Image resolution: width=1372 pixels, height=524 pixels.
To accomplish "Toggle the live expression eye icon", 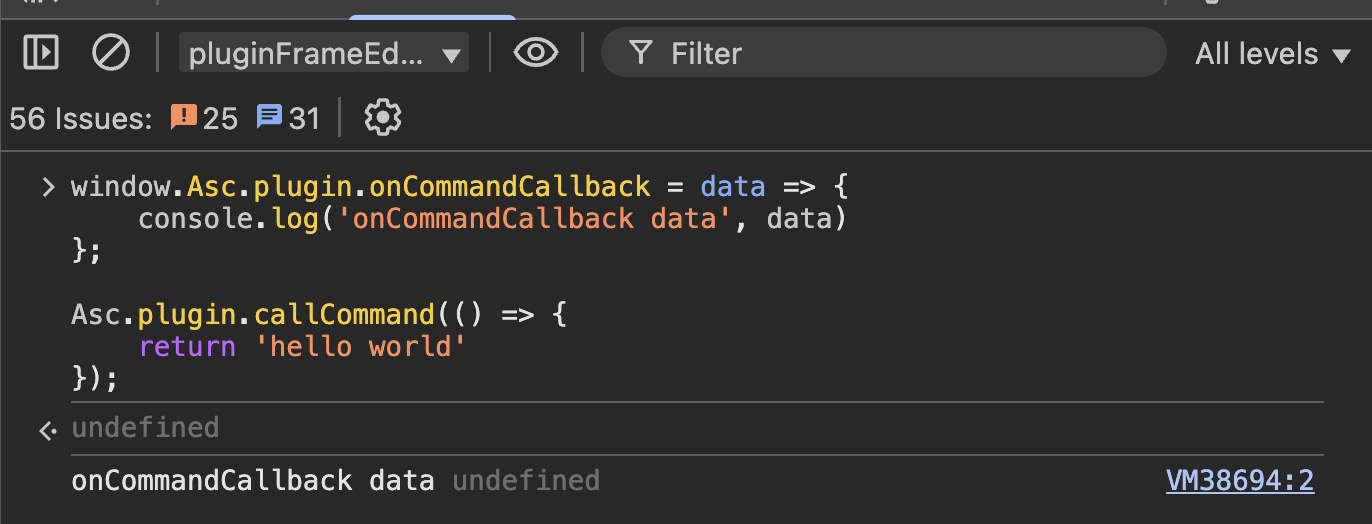I will [536, 52].
